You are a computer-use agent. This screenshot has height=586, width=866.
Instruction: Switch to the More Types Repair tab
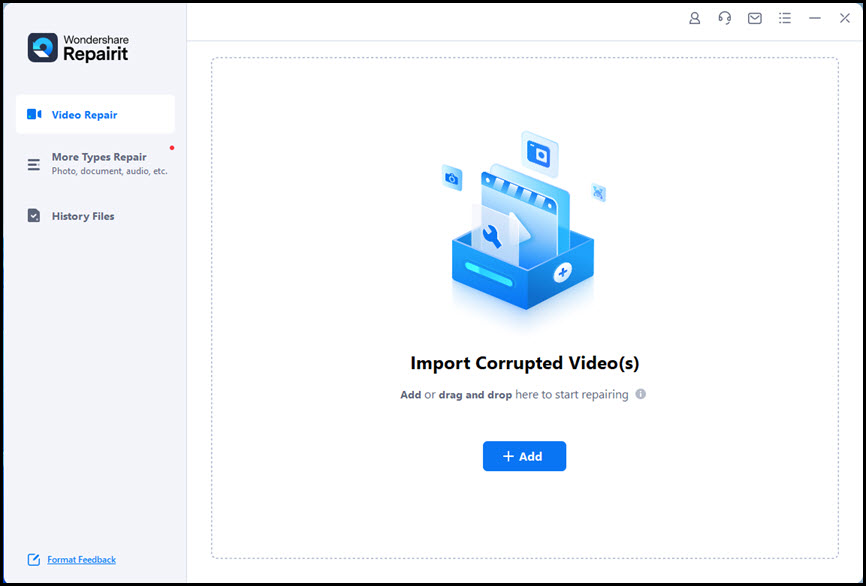click(x=95, y=164)
